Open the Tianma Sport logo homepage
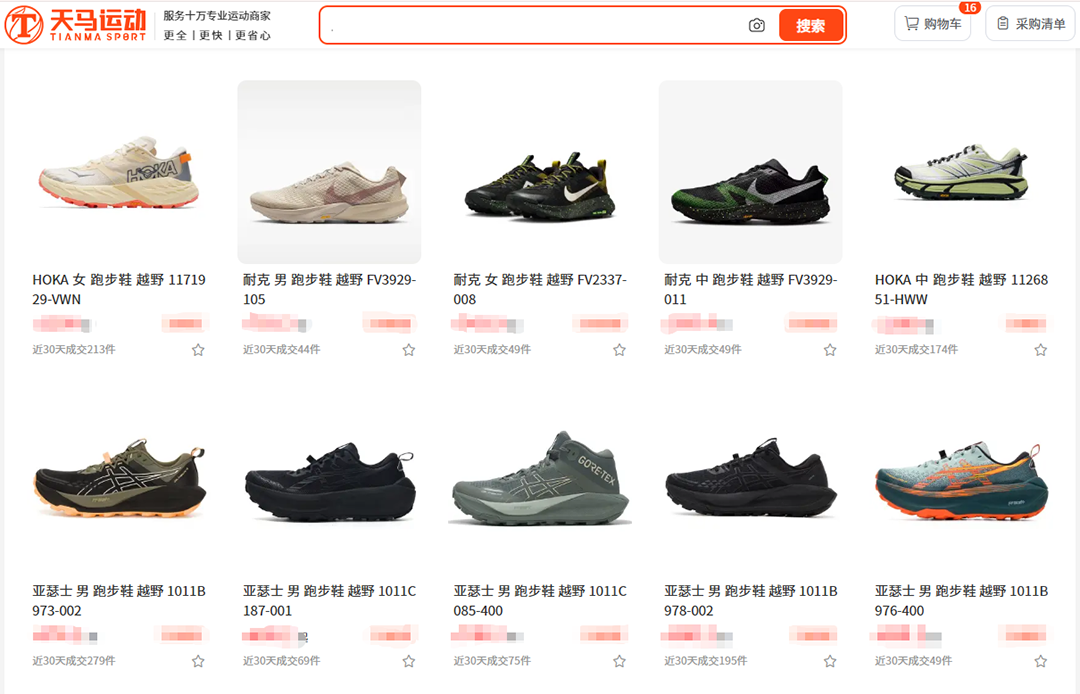This screenshot has height=694, width=1080. pyautogui.click(x=76, y=25)
